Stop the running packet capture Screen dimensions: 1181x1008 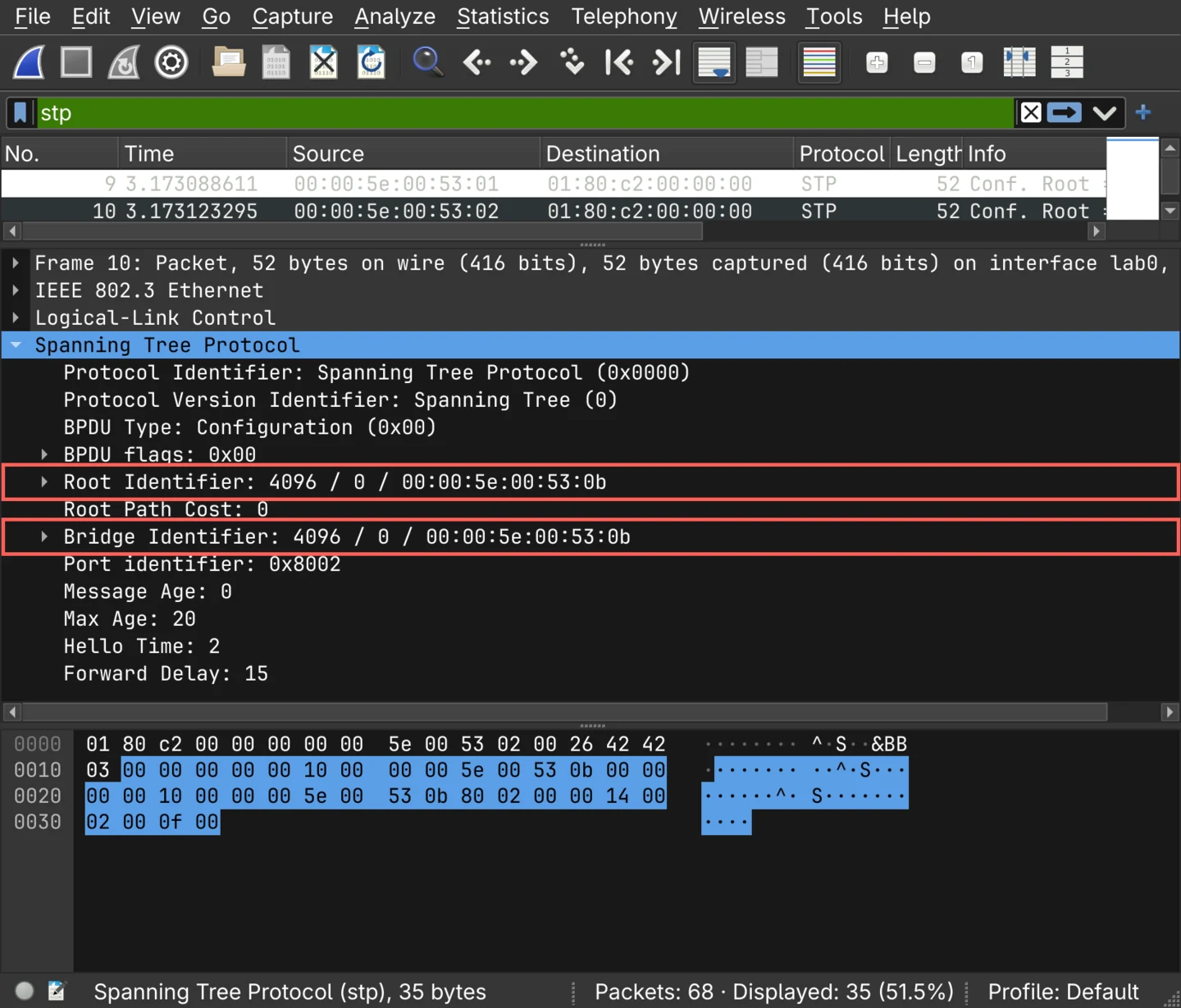(x=76, y=62)
